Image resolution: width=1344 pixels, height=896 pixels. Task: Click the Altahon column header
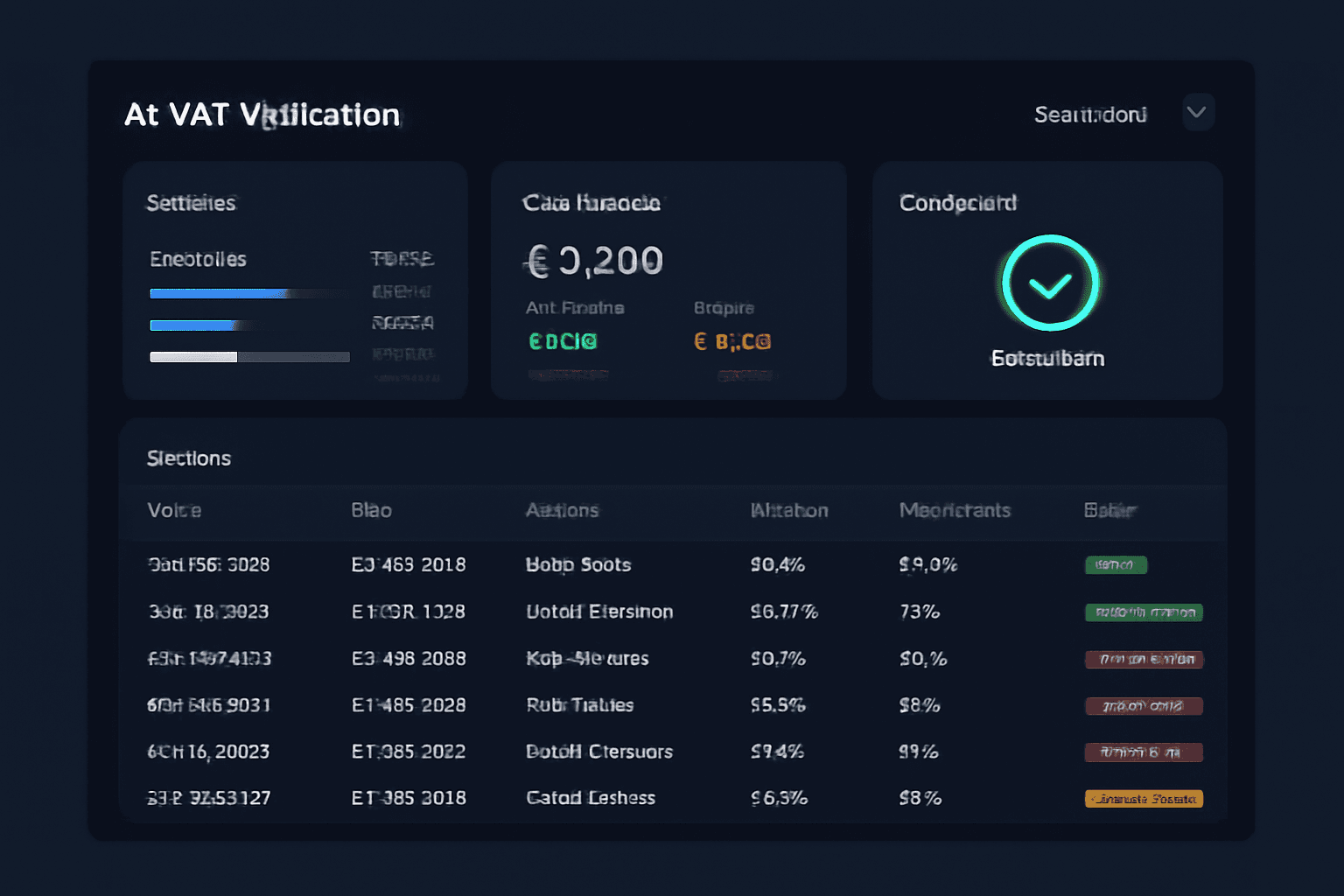tap(789, 510)
